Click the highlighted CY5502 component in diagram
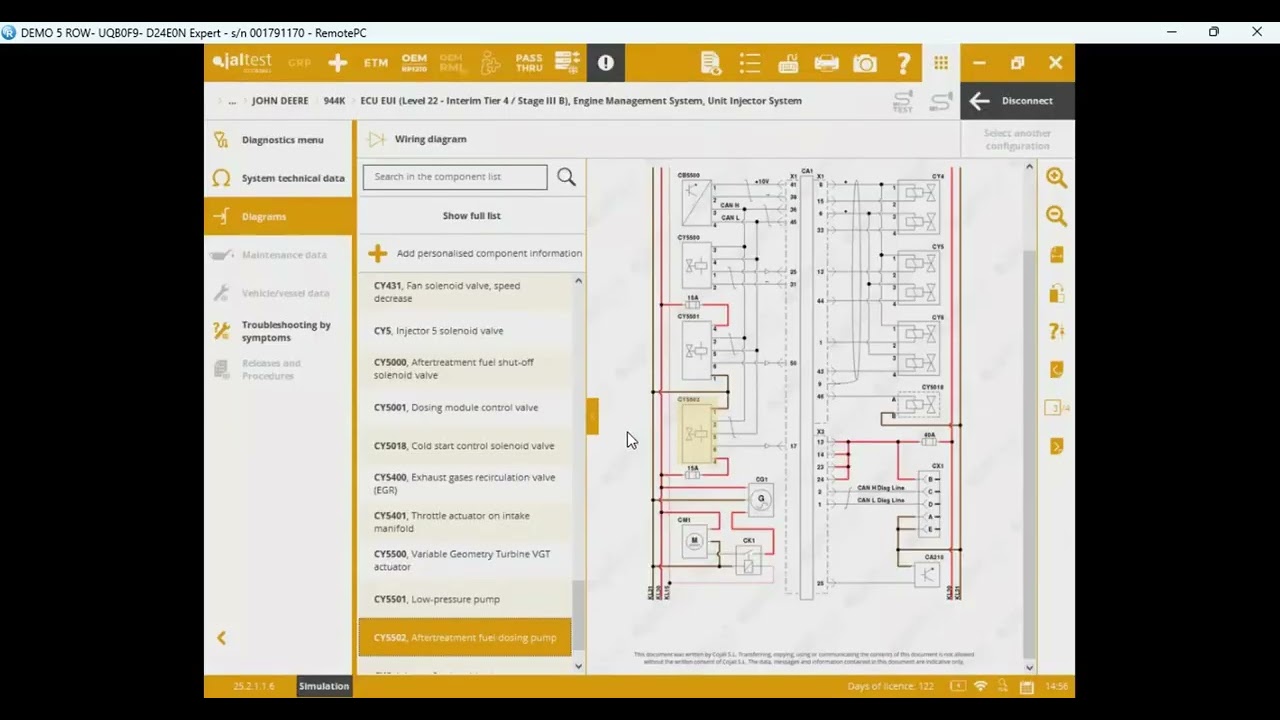This screenshot has height=720, width=1280. (x=697, y=432)
